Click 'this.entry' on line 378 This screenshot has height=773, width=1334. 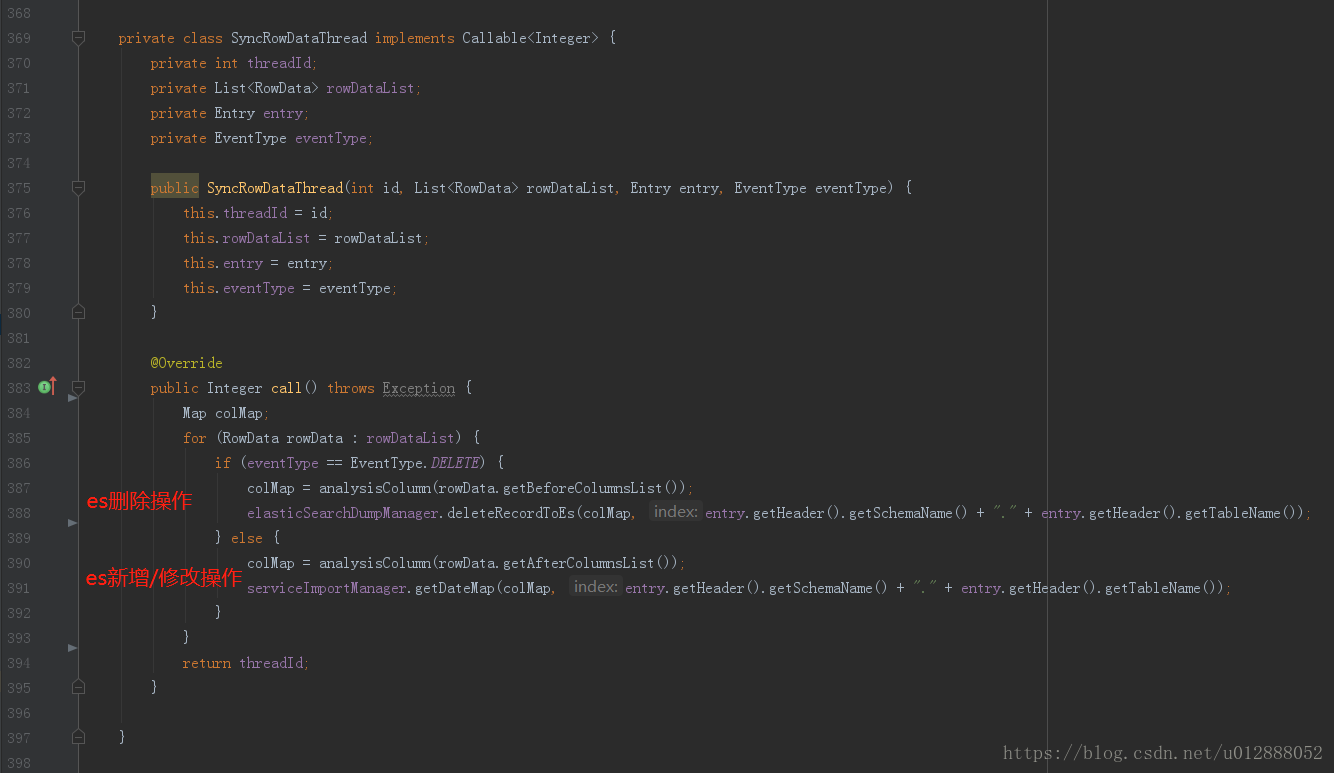[223, 263]
